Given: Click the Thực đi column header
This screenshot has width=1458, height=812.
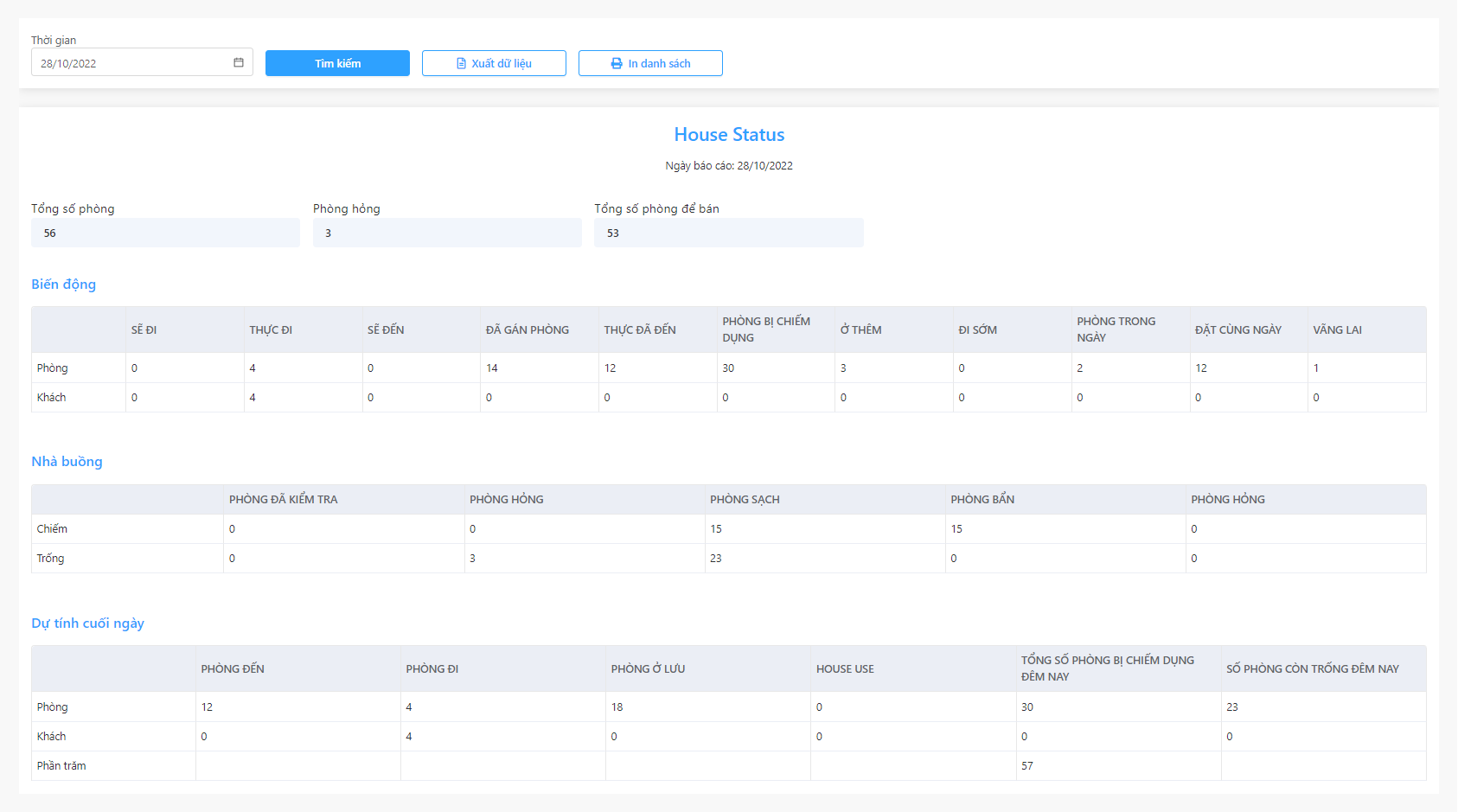Looking at the screenshot, I should 271,329.
